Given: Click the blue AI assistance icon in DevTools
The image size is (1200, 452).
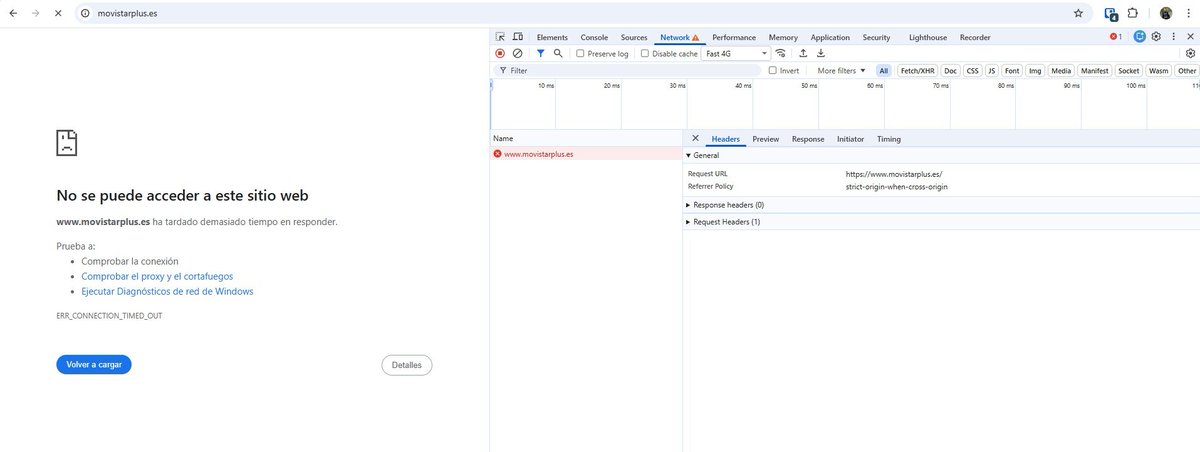Looking at the screenshot, I should [1139, 37].
